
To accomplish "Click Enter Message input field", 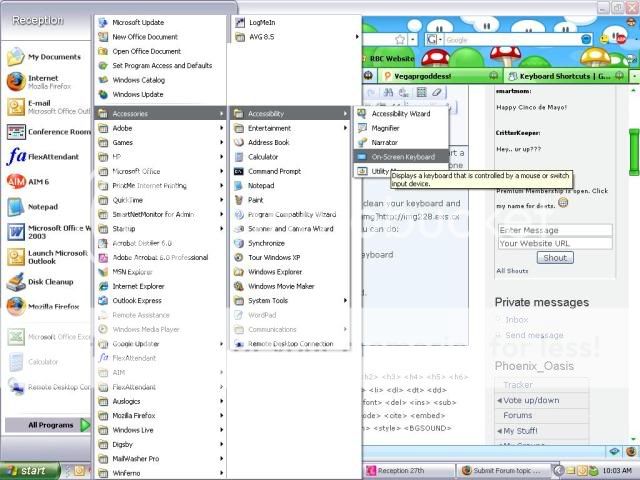I will 555,230.
